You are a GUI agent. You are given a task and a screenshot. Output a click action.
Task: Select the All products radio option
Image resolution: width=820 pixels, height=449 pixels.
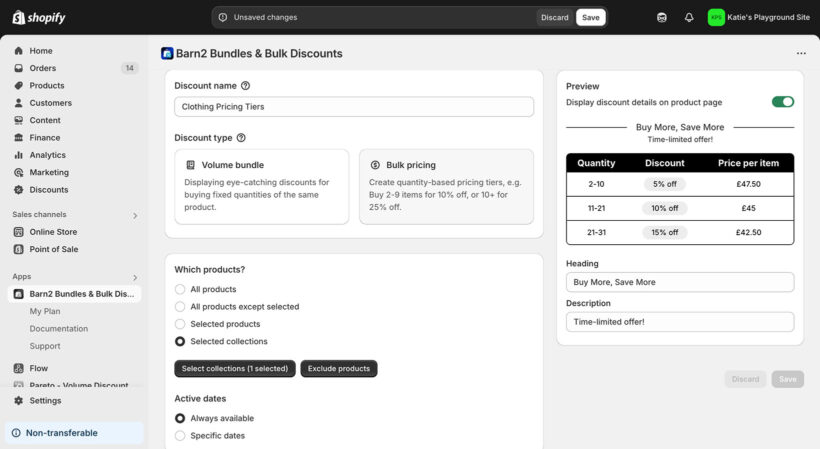pyautogui.click(x=180, y=289)
